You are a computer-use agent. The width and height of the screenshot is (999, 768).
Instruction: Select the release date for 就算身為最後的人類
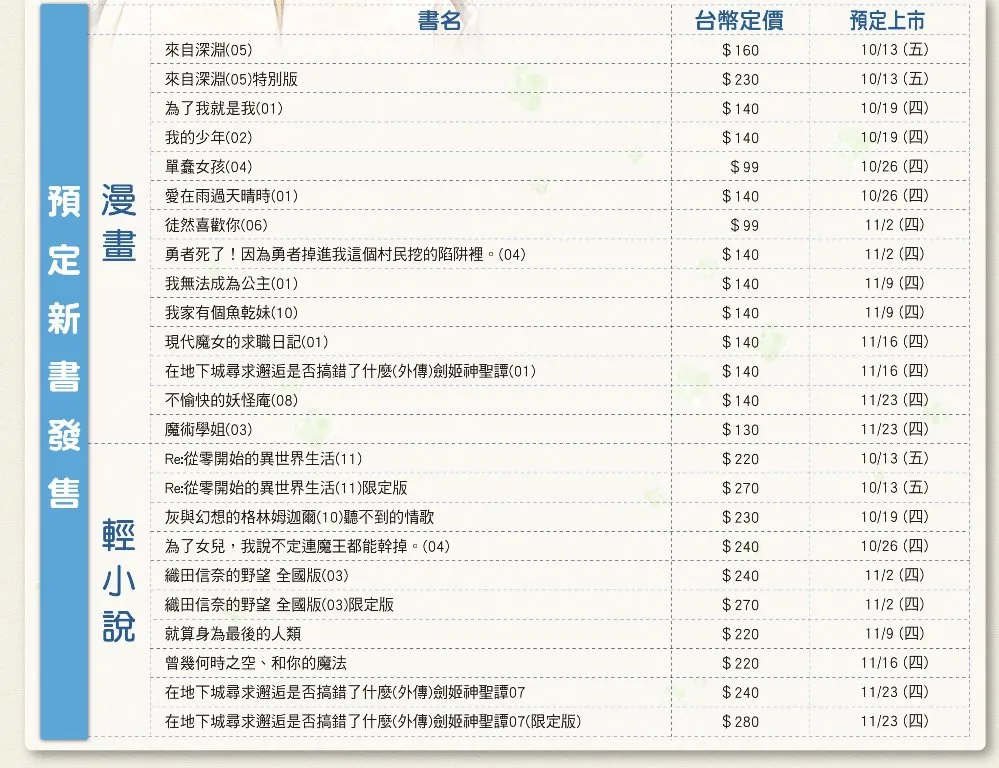(895, 634)
